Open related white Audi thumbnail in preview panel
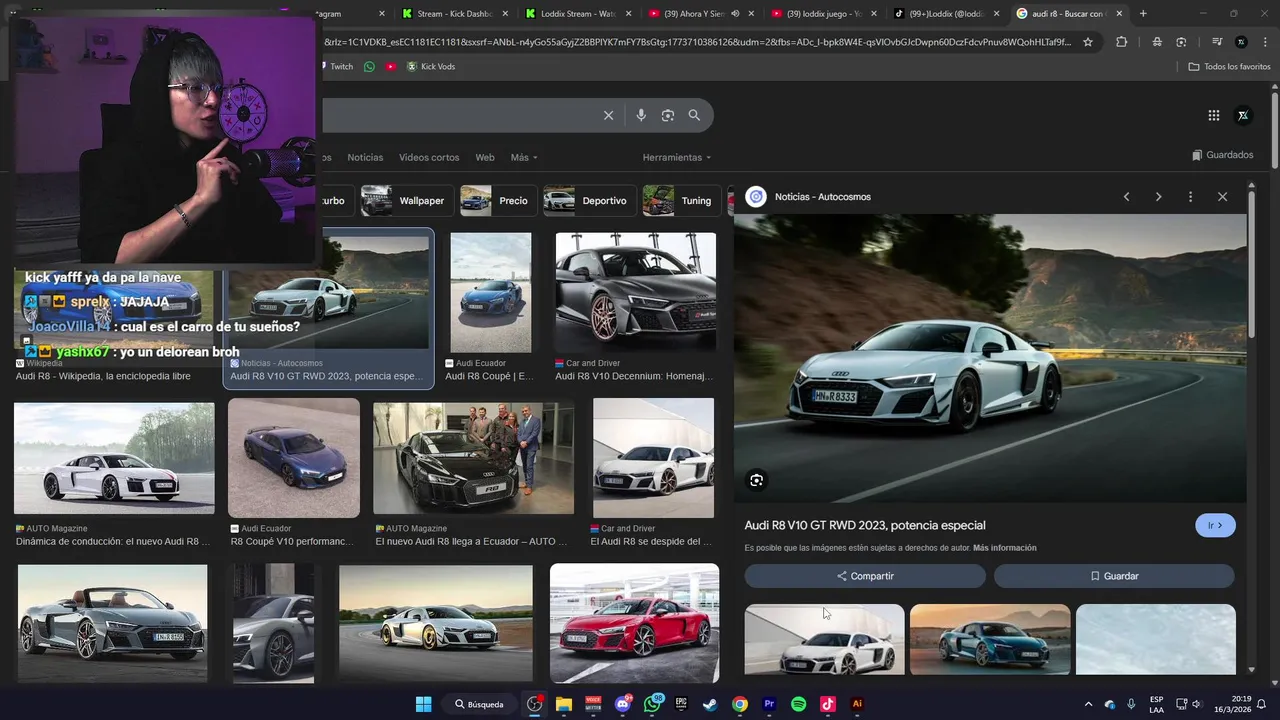The image size is (1280, 720). pos(824,639)
